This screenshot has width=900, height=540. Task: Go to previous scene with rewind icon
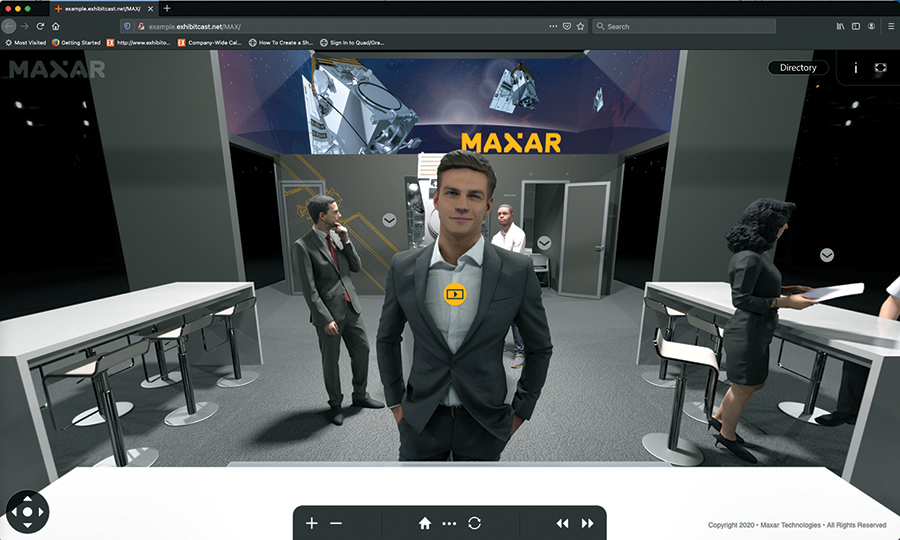562,523
